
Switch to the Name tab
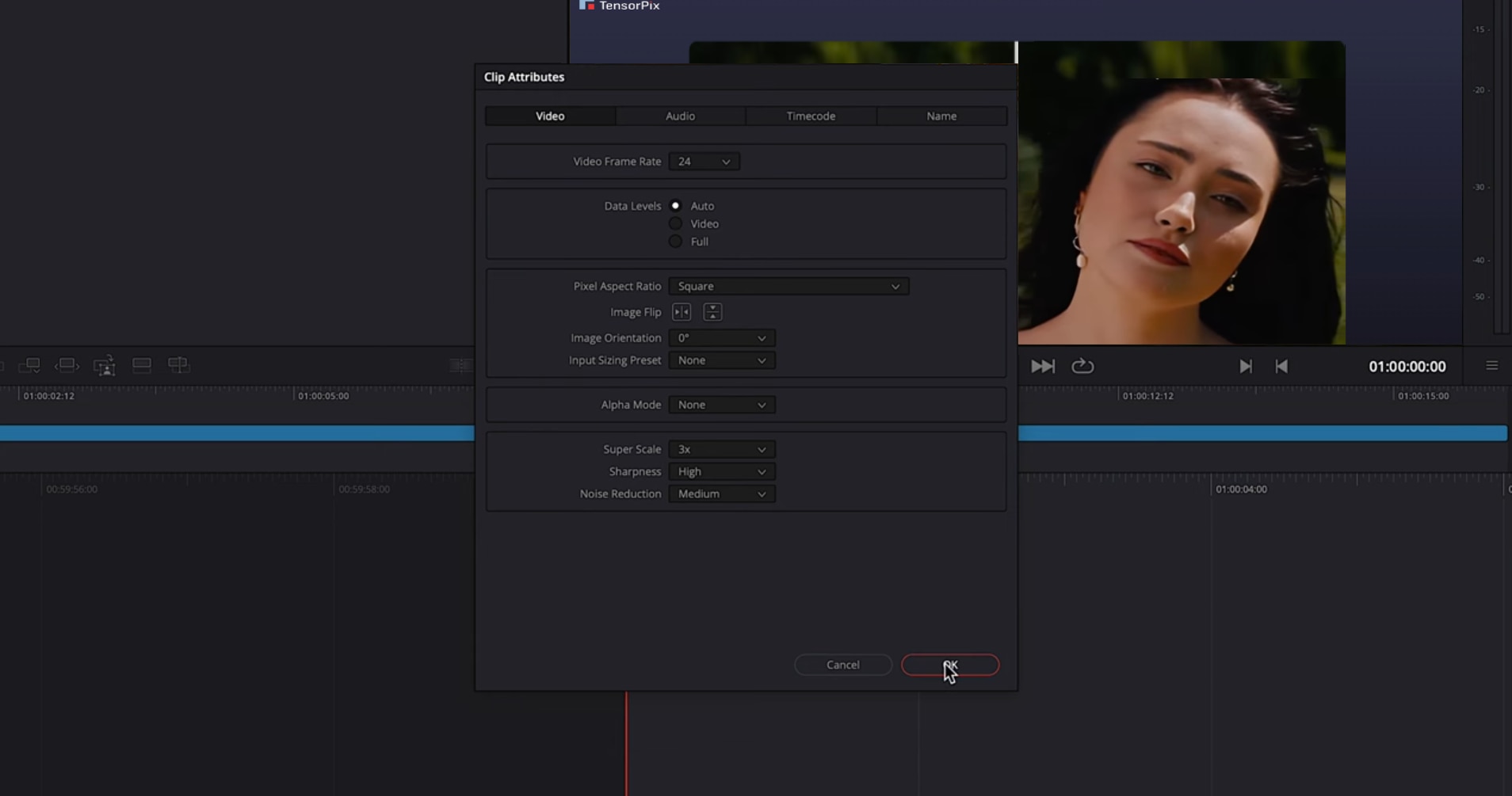941,116
